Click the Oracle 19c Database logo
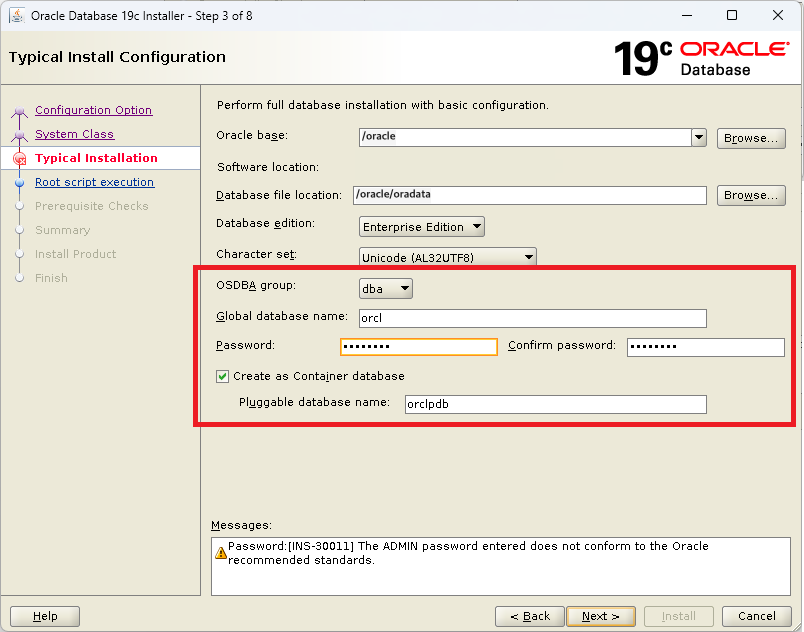 [701, 58]
